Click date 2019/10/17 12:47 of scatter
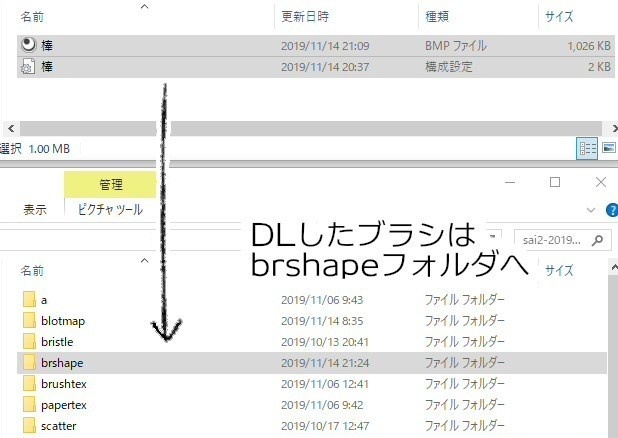The height and width of the screenshot is (438, 618). 325,426
